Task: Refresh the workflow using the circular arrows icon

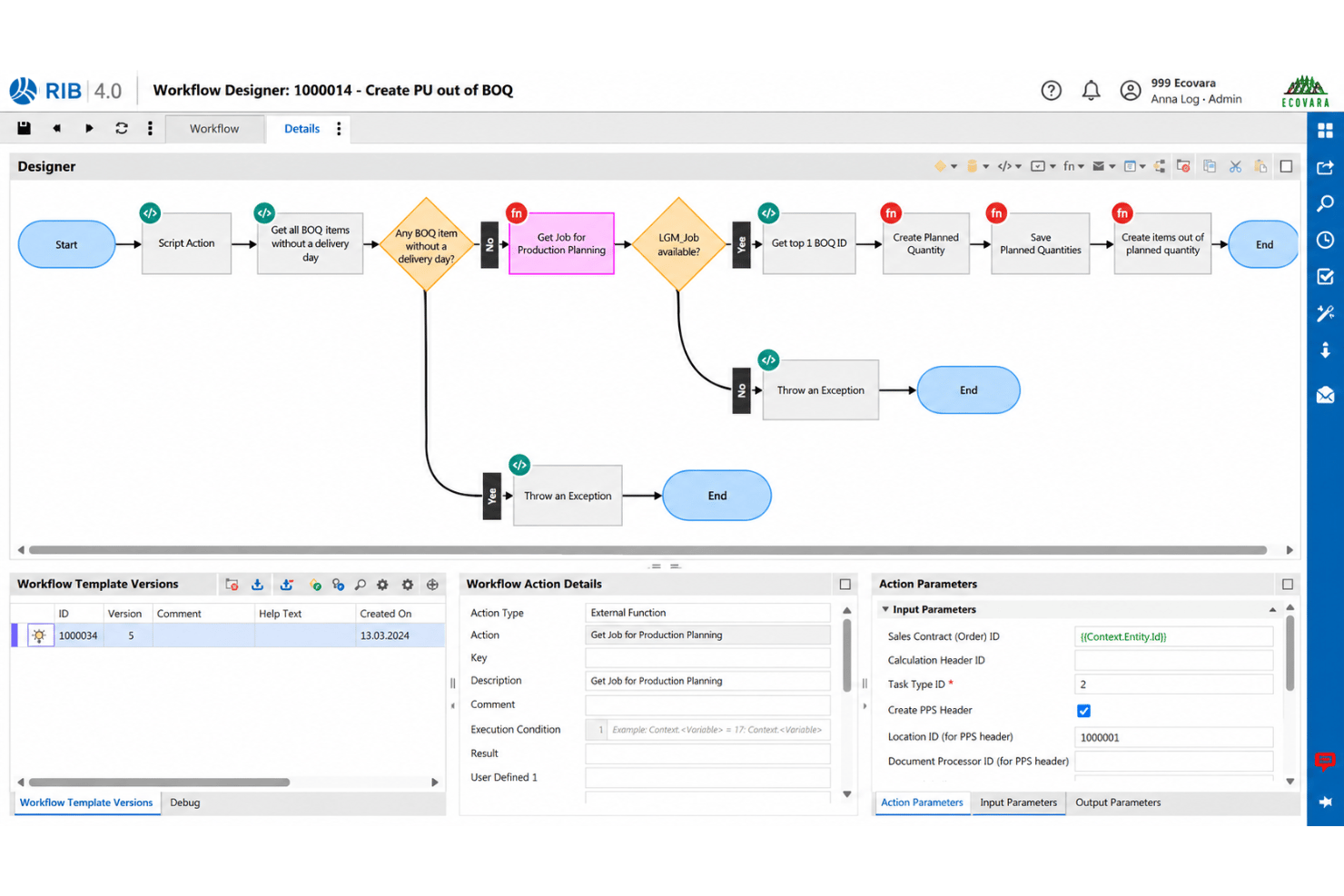Action: pyautogui.click(x=121, y=128)
